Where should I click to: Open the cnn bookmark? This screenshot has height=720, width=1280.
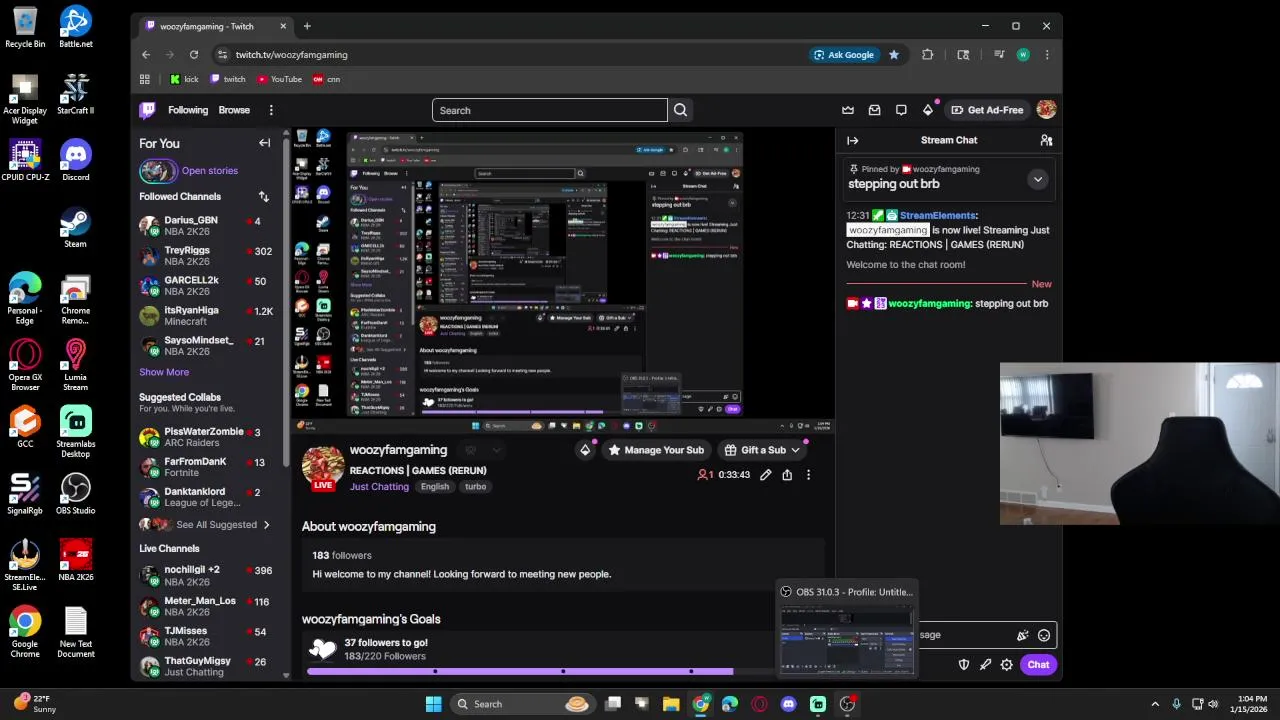tap(326, 79)
